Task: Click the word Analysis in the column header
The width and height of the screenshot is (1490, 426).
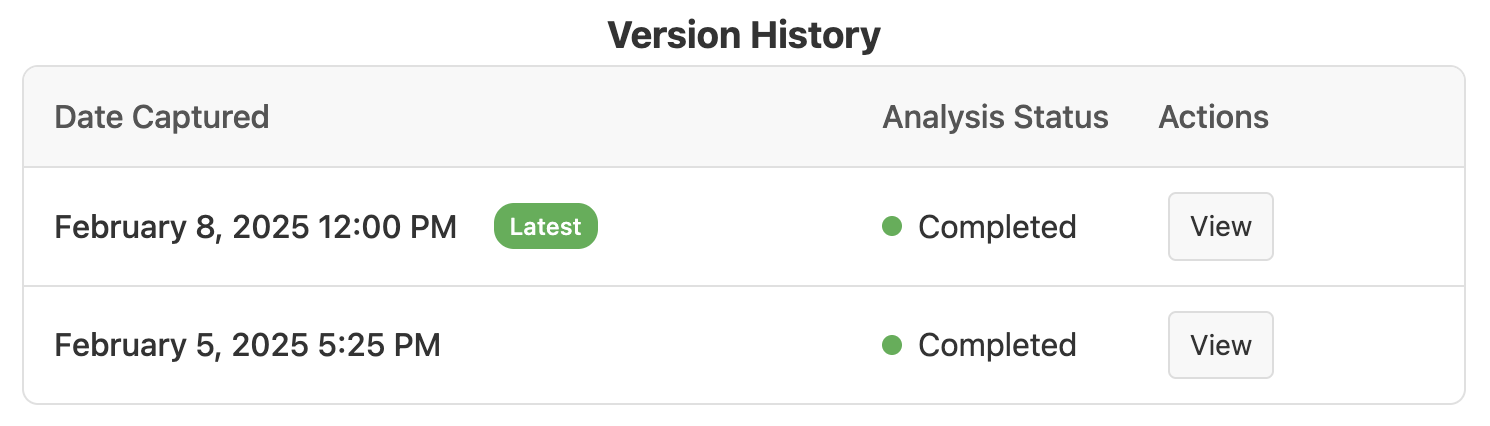Action: [x=943, y=117]
